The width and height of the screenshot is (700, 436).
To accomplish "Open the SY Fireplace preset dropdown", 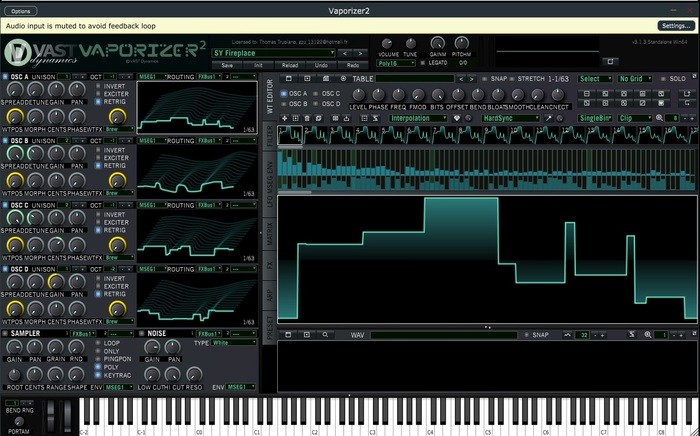I will tap(273, 53).
